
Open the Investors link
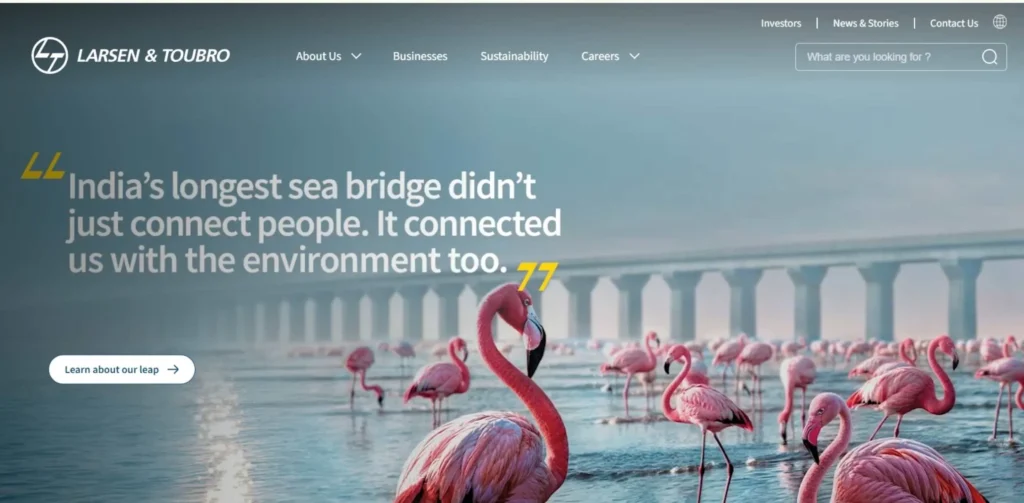pos(781,24)
